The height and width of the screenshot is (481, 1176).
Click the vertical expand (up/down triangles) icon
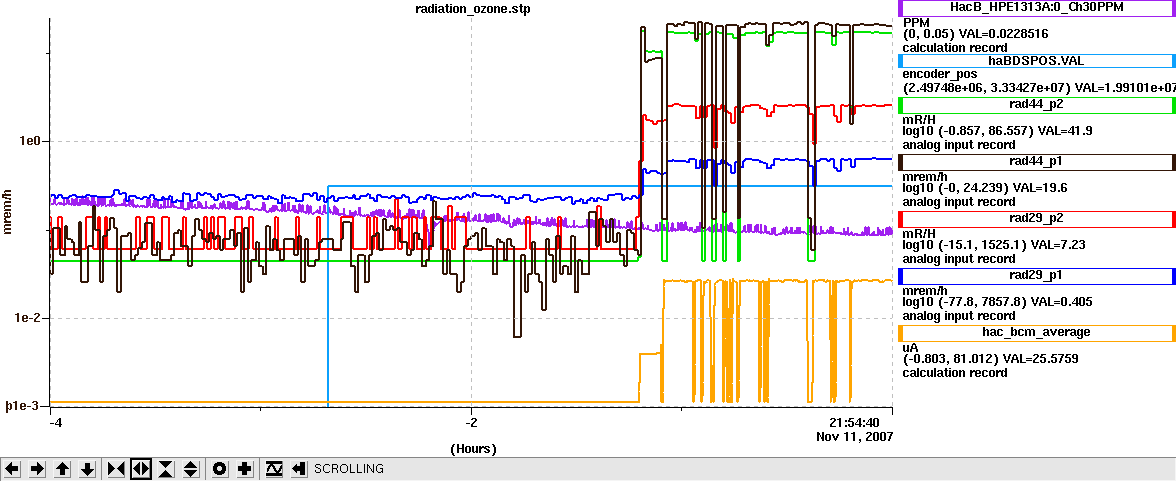point(190,469)
